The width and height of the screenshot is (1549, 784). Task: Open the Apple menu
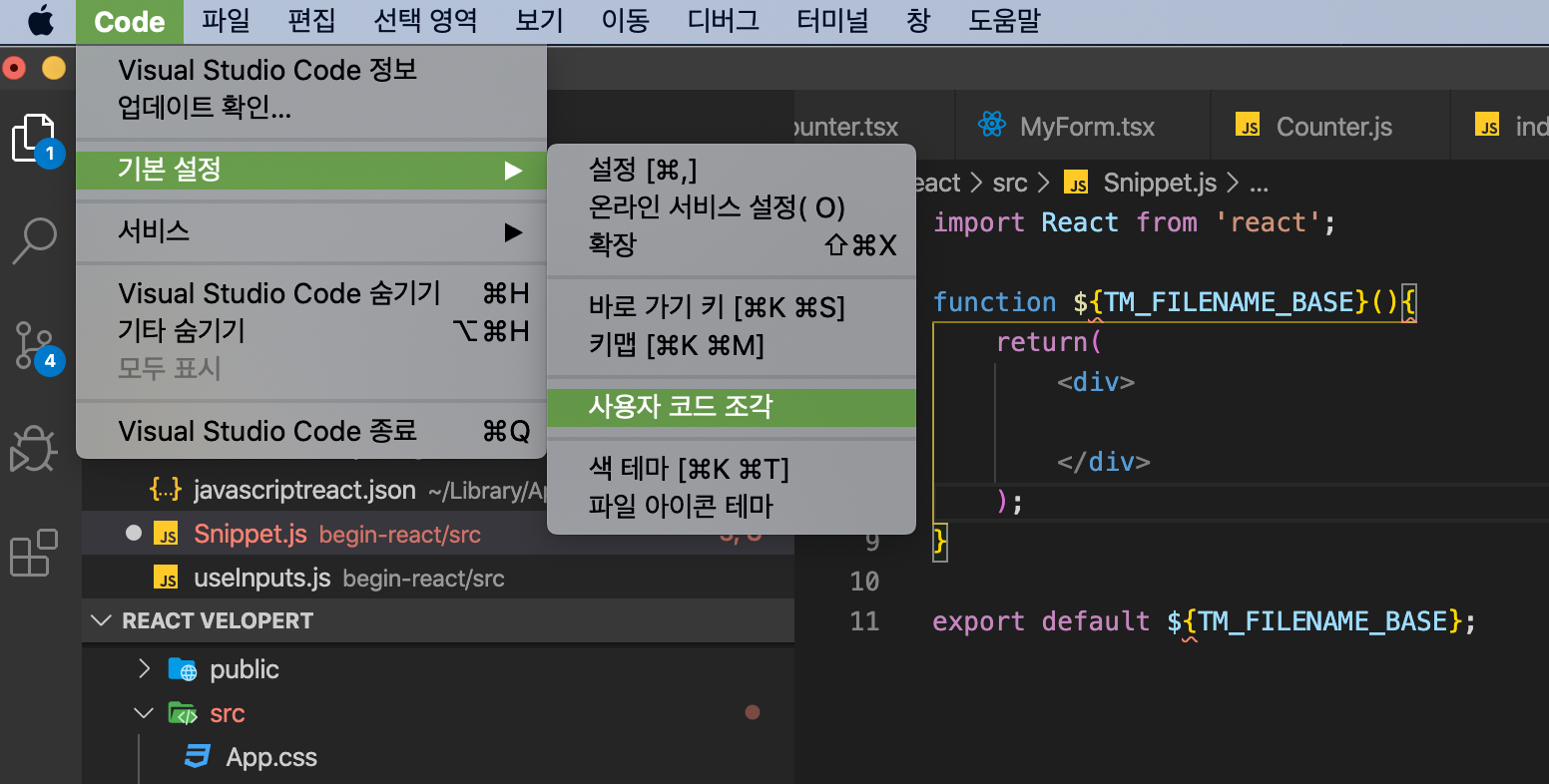(40, 21)
